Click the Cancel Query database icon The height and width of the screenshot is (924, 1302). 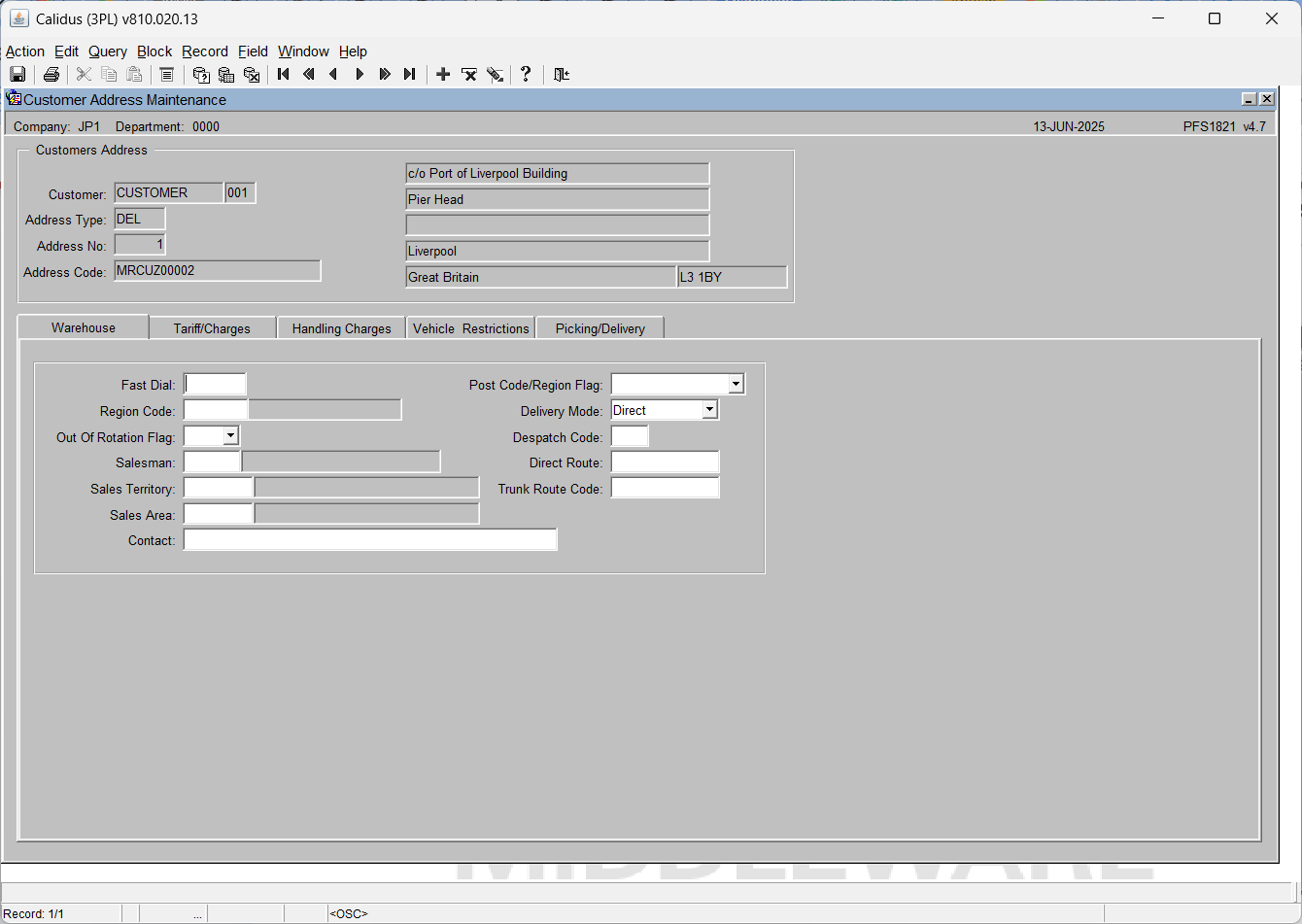click(x=252, y=75)
